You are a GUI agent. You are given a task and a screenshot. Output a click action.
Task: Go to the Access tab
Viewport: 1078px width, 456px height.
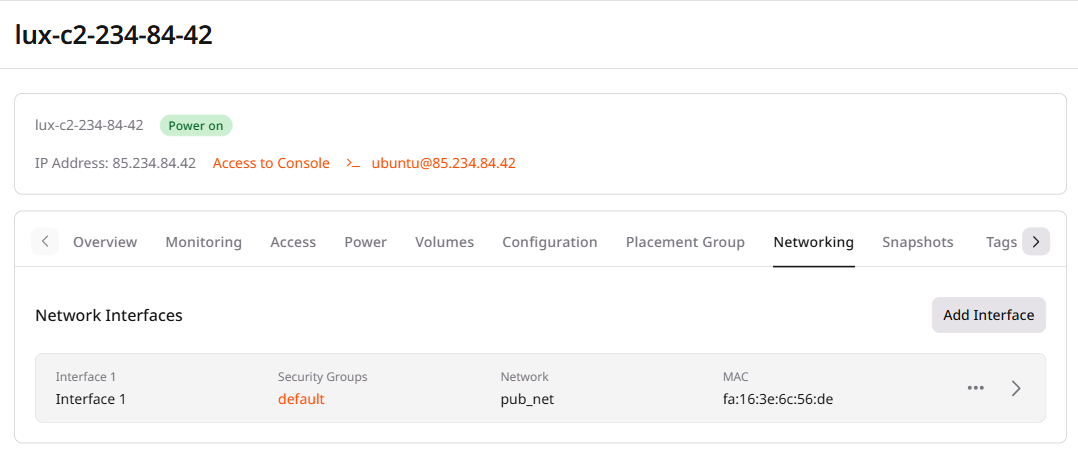[293, 242]
